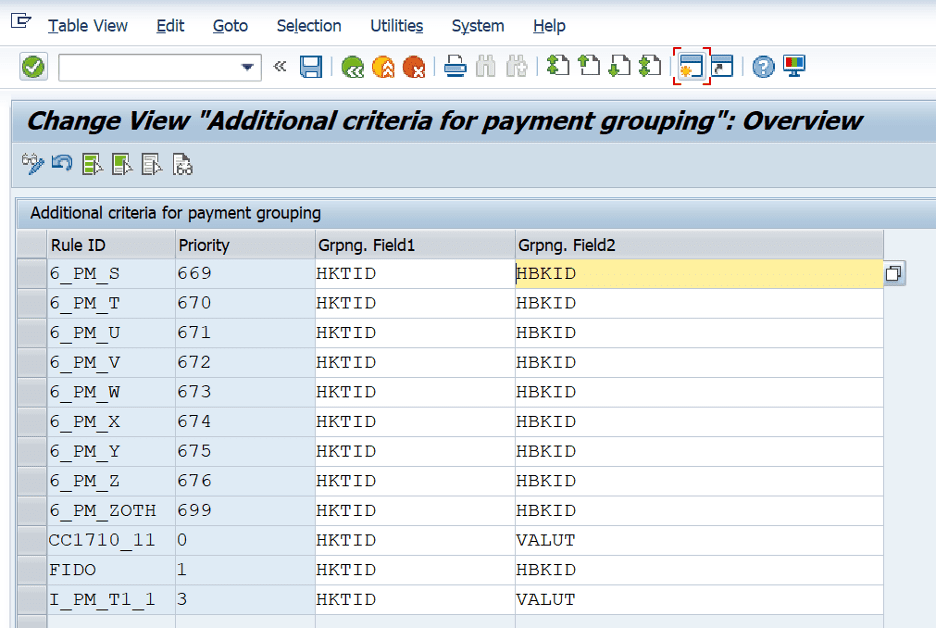The image size is (936, 628).
Task: Click the Select All icon
Action: (92, 164)
